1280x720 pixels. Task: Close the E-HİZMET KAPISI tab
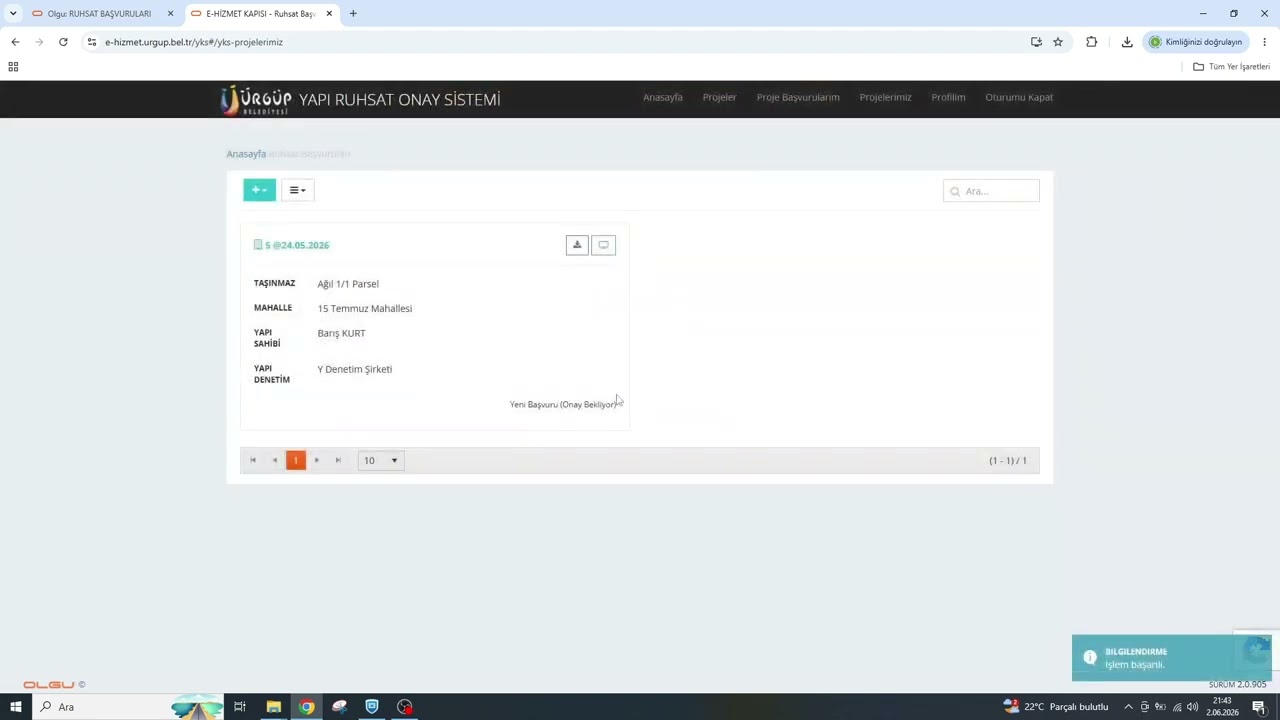tap(329, 14)
